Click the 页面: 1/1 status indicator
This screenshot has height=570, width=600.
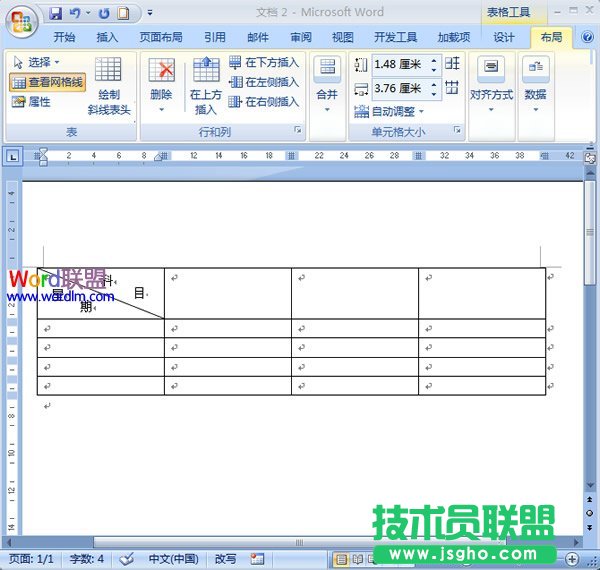(31, 559)
